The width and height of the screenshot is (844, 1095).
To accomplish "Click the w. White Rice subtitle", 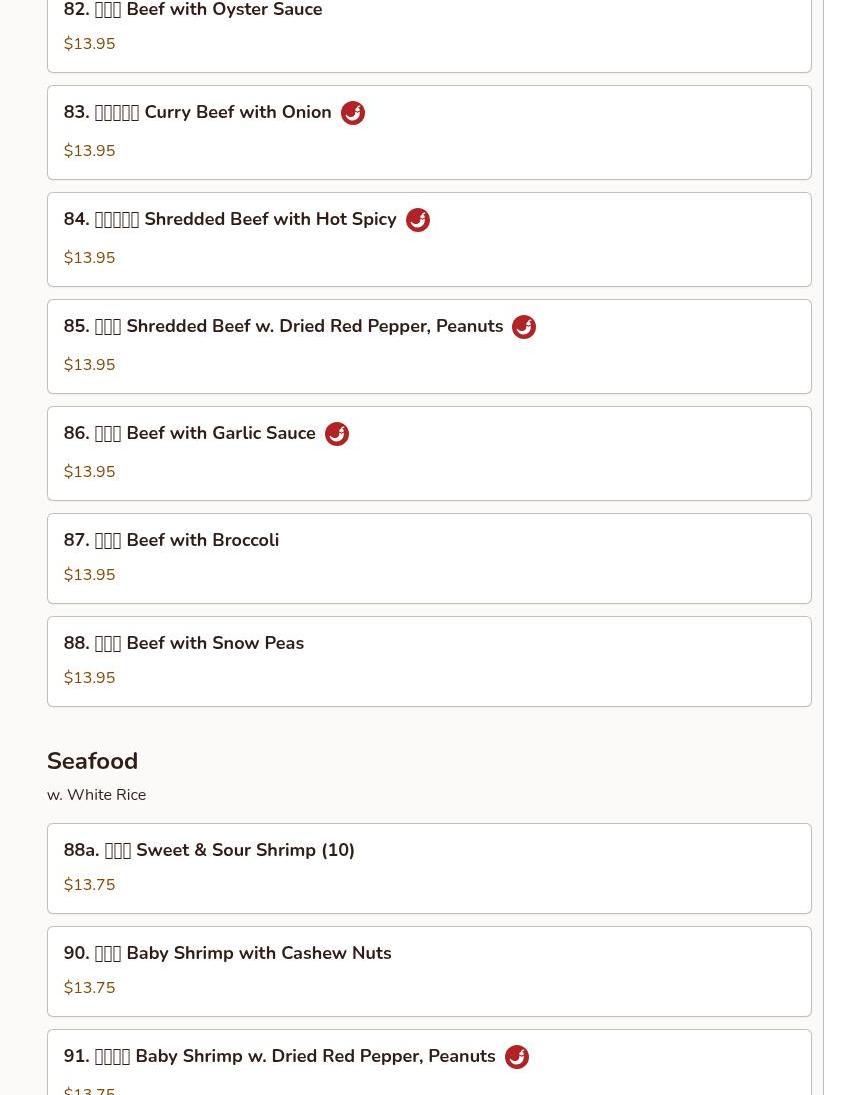I will [x=96, y=795].
